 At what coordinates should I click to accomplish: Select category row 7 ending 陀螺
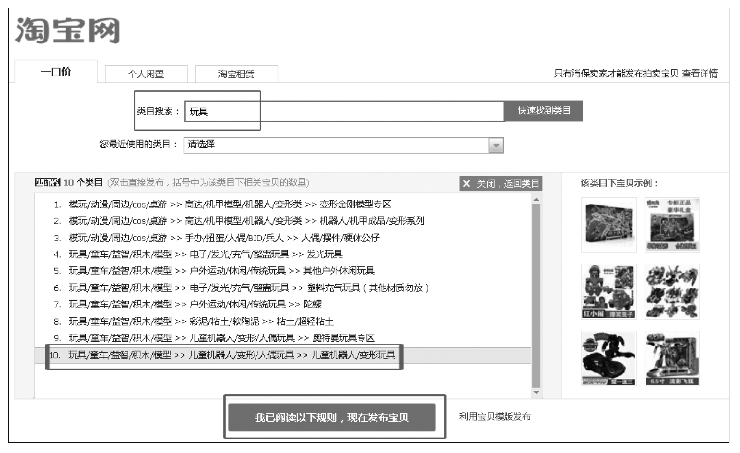click(283, 304)
